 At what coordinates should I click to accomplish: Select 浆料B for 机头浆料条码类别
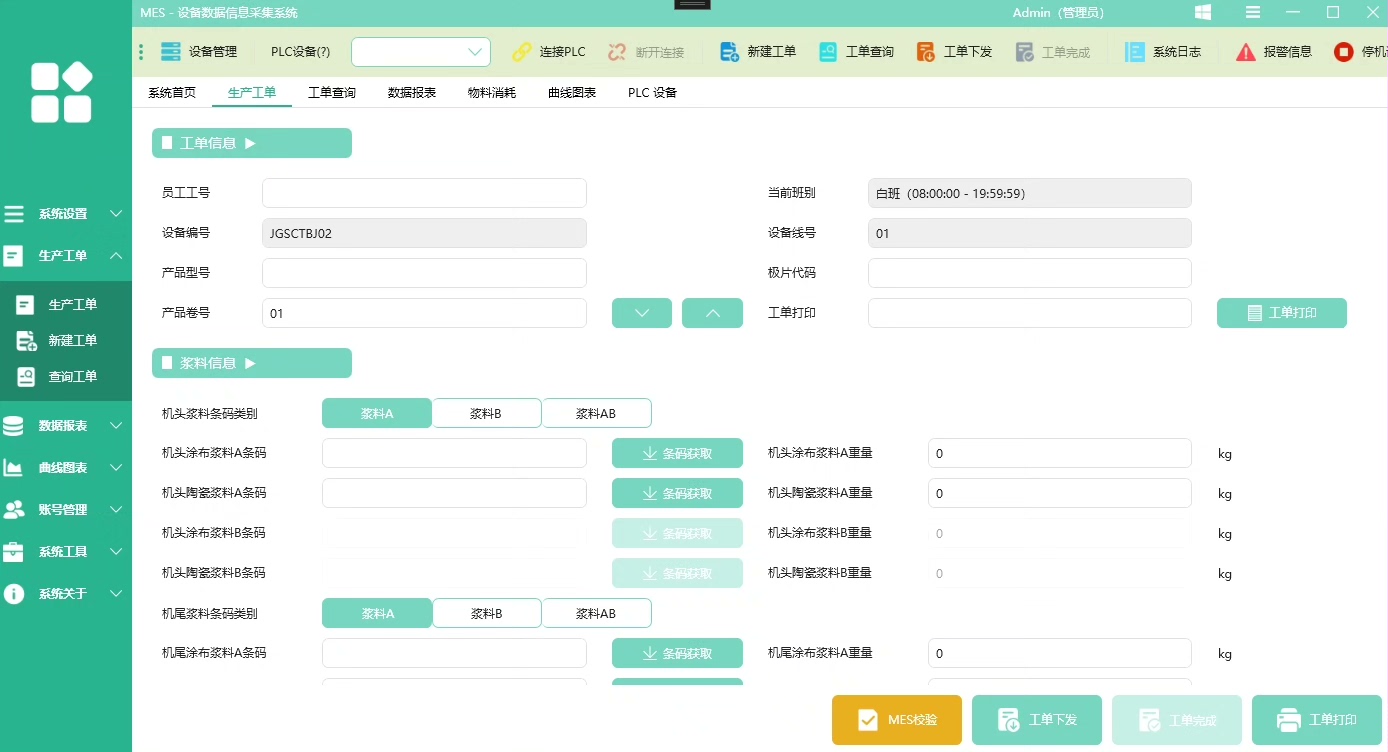coord(486,413)
